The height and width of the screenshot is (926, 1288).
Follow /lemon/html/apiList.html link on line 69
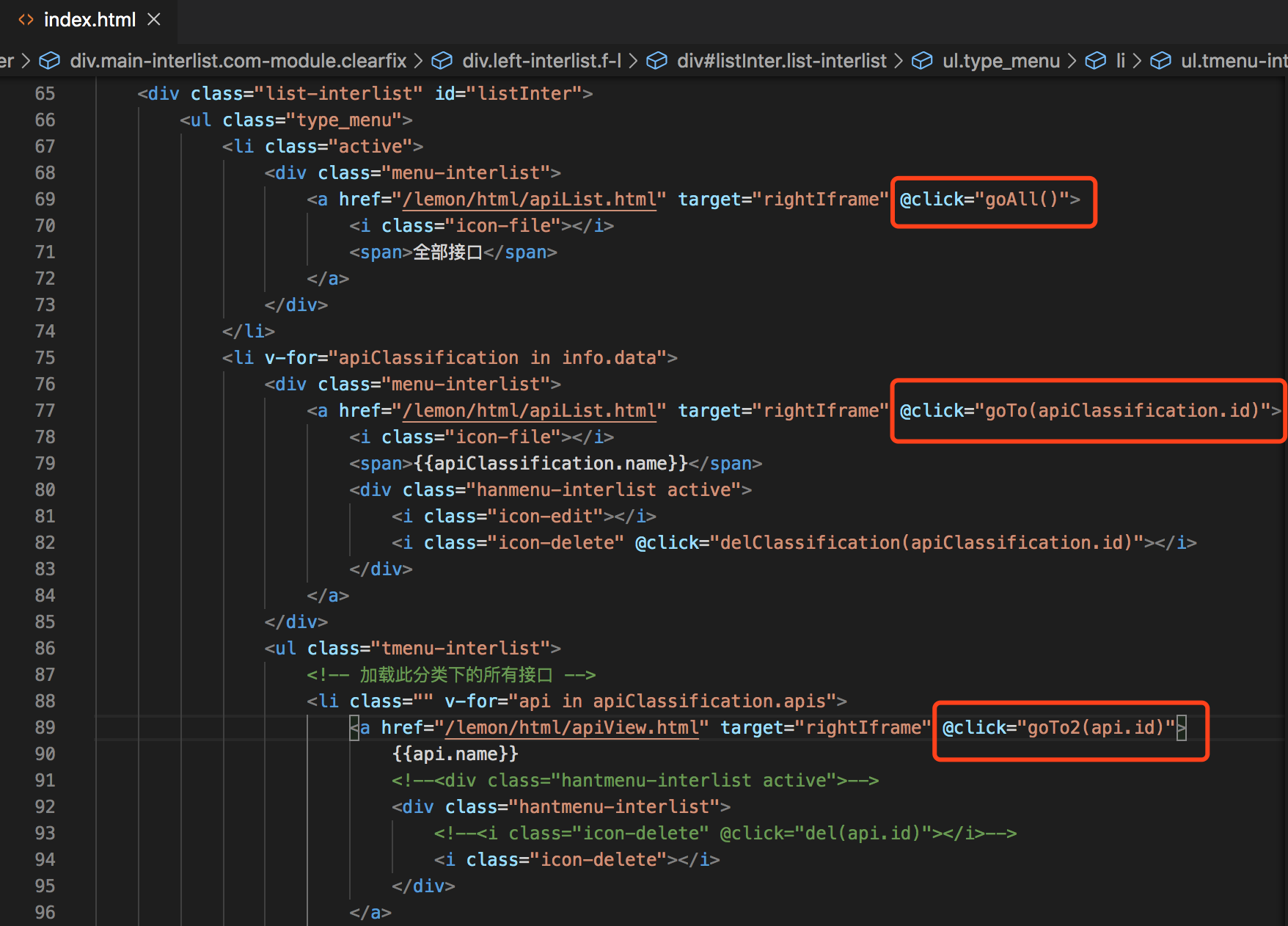(x=529, y=199)
